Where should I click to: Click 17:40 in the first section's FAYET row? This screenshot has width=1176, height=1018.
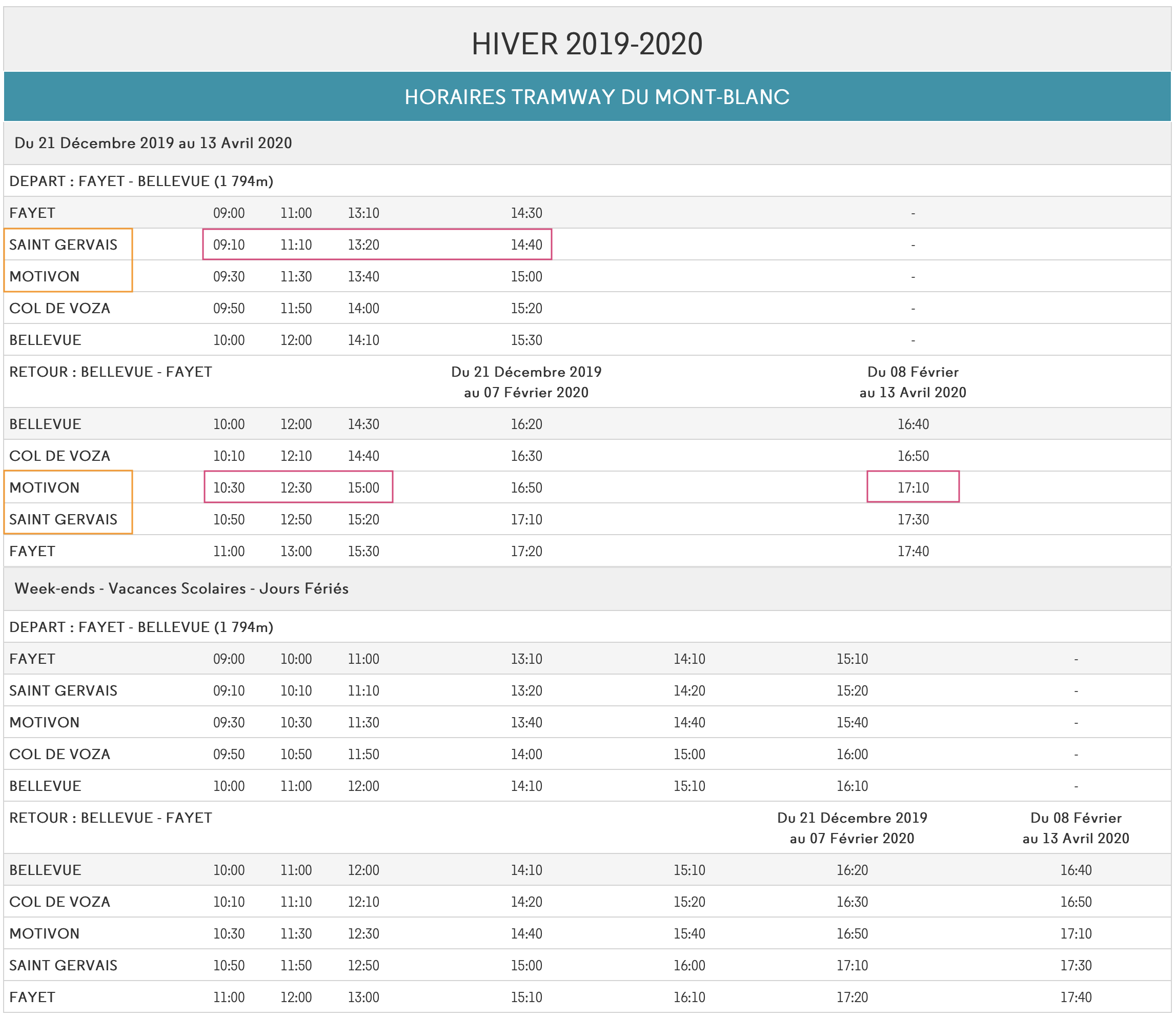(x=913, y=551)
